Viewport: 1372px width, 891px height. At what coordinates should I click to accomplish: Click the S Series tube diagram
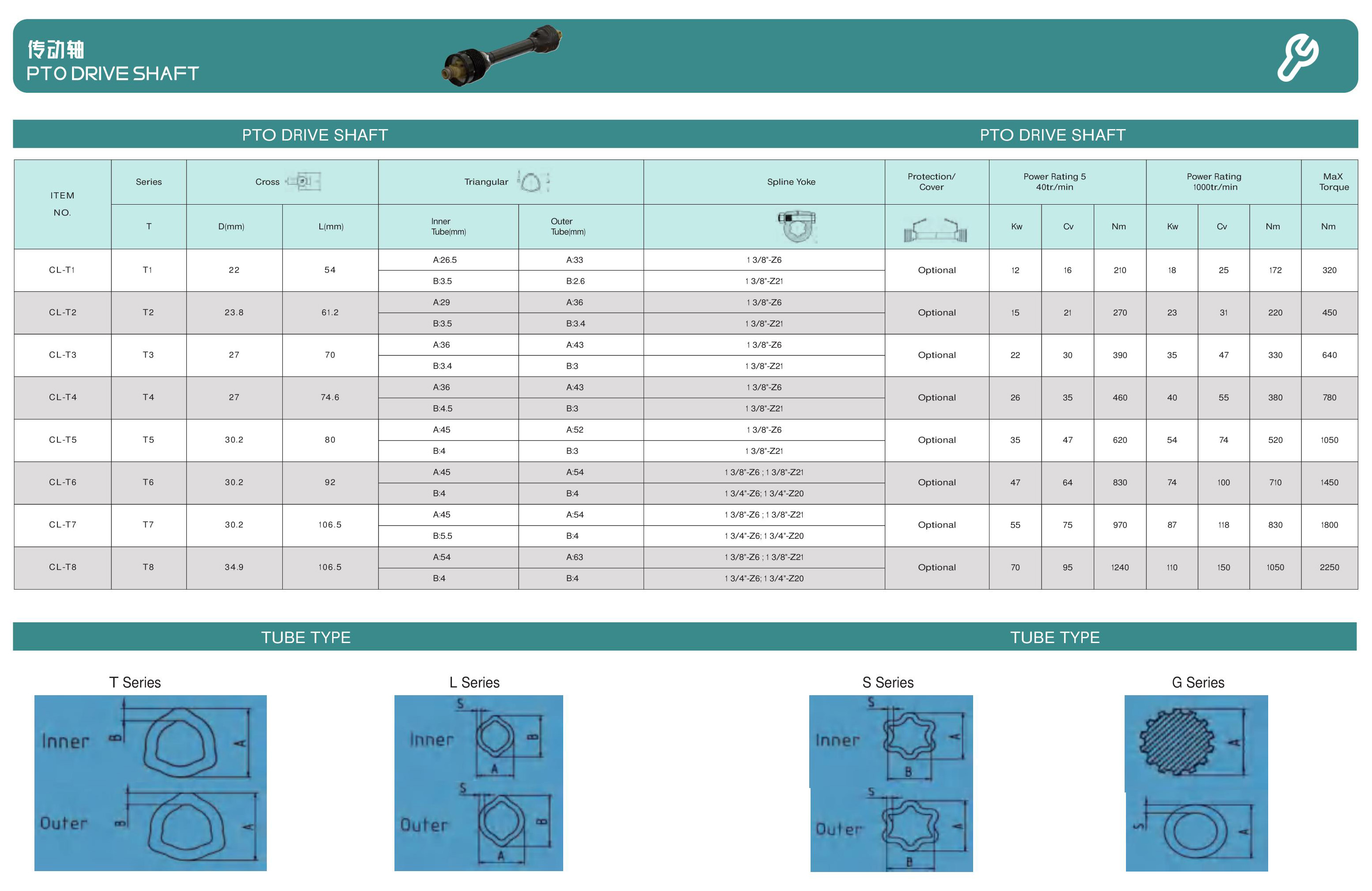click(891, 783)
